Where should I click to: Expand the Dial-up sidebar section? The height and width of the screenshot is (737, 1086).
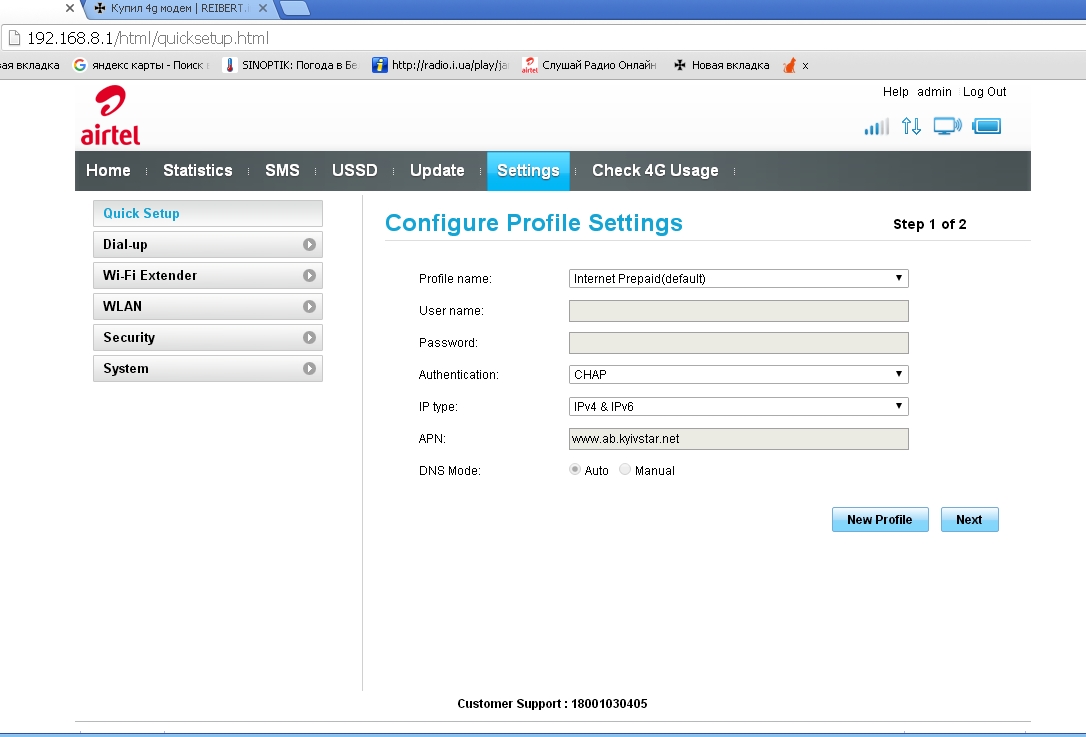coord(208,245)
